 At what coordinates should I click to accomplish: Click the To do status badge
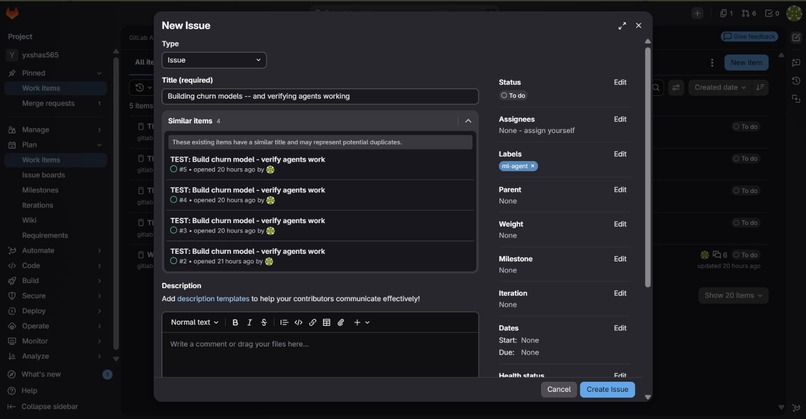click(513, 96)
